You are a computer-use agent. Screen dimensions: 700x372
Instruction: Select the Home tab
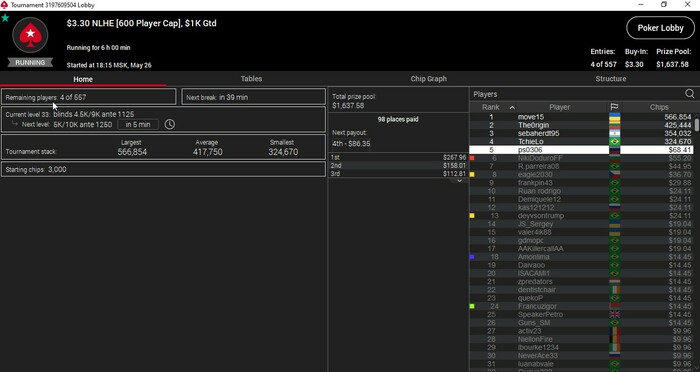(83, 79)
